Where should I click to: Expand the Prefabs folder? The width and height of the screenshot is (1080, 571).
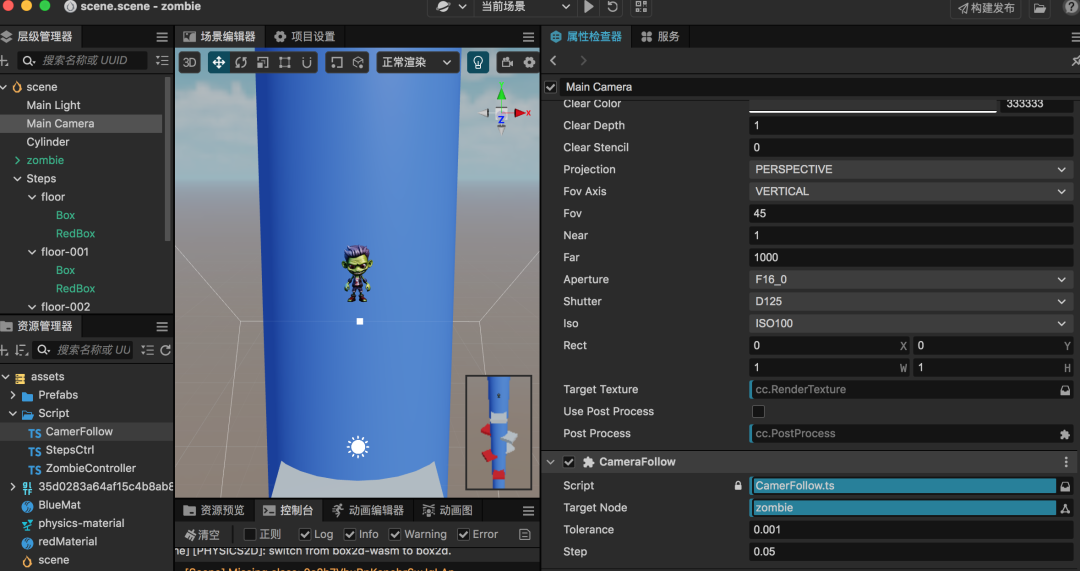[x=13, y=395]
